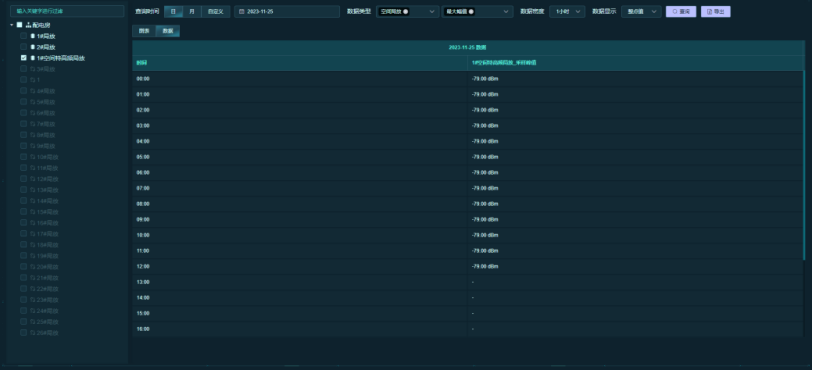Viewport: 813px width, 371px height.
Task: Click the 16:00 time cell
Action: click(x=300, y=329)
